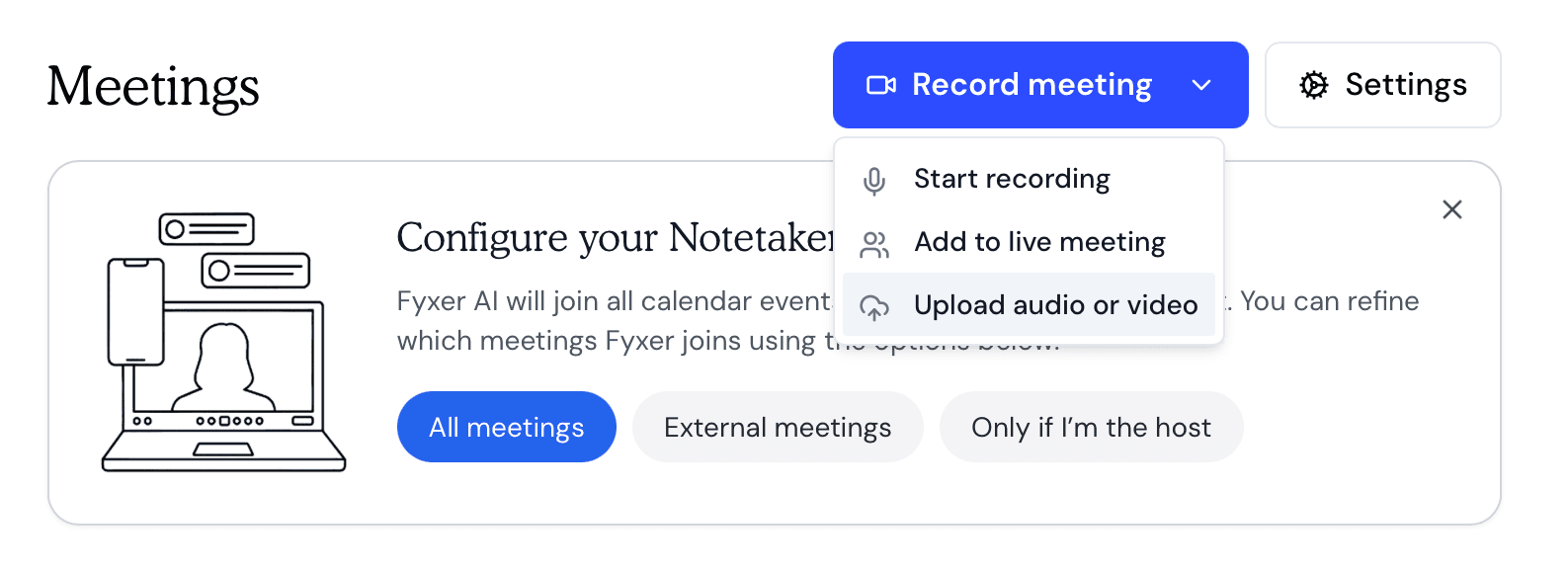
Task: Select Start recording from the menu
Action: click(x=1012, y=179)
